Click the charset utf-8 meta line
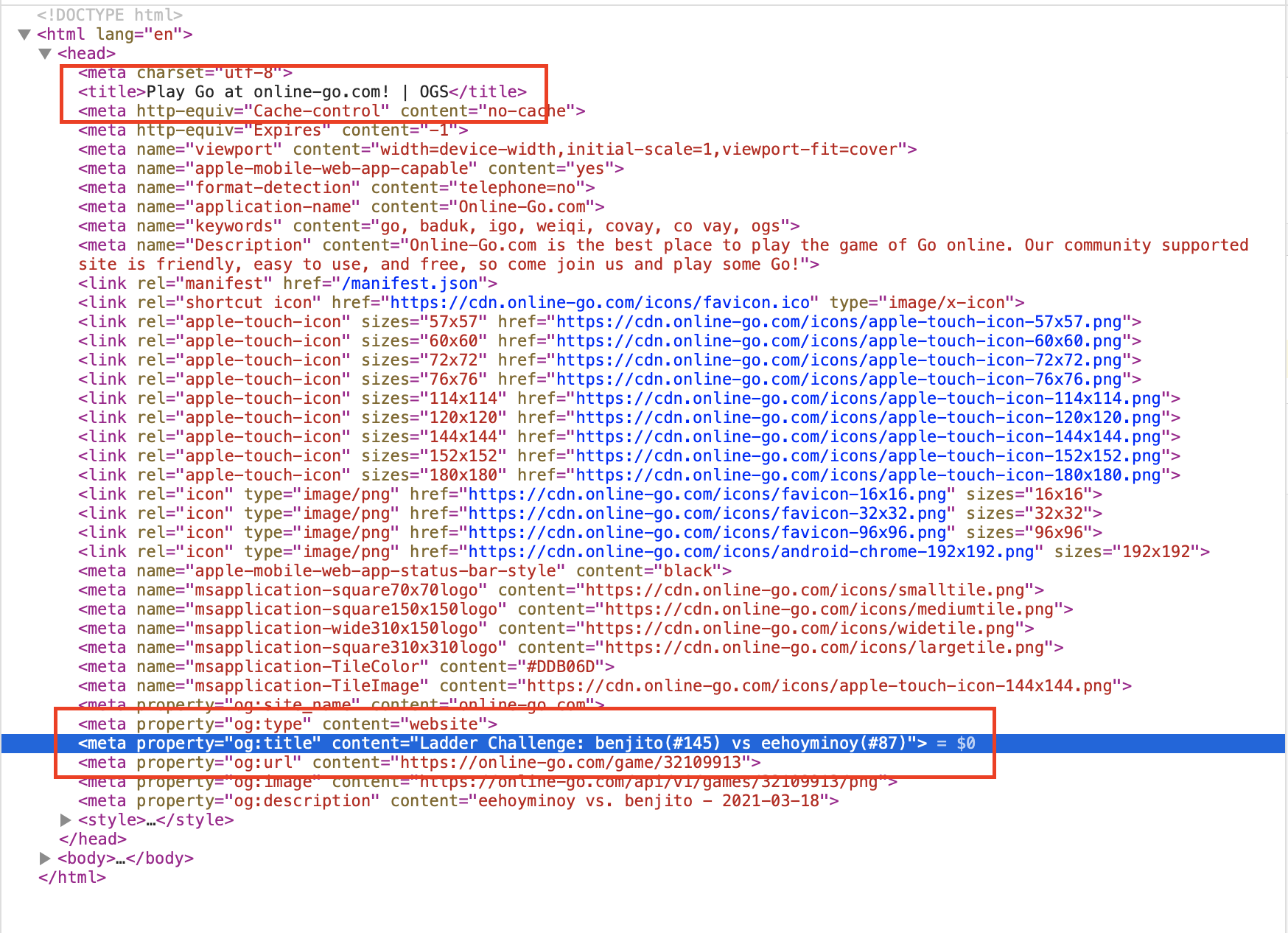The image size is (1288, 933). [x=186, y=73]
